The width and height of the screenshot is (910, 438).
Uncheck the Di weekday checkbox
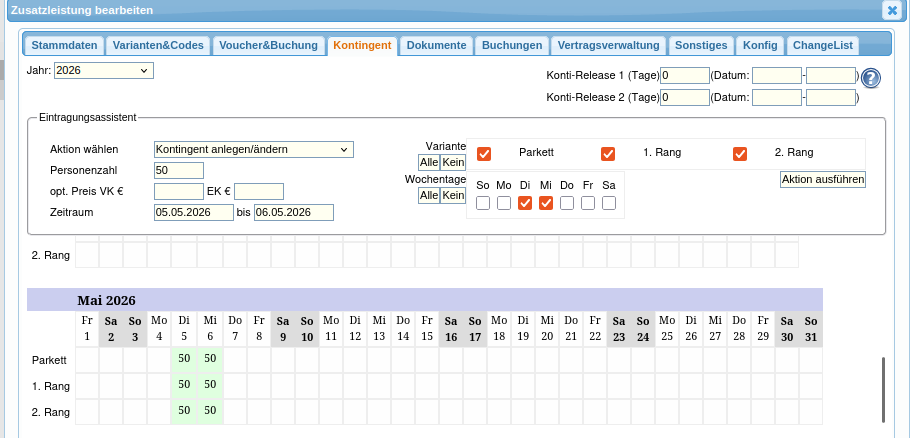tap(525, 203)
